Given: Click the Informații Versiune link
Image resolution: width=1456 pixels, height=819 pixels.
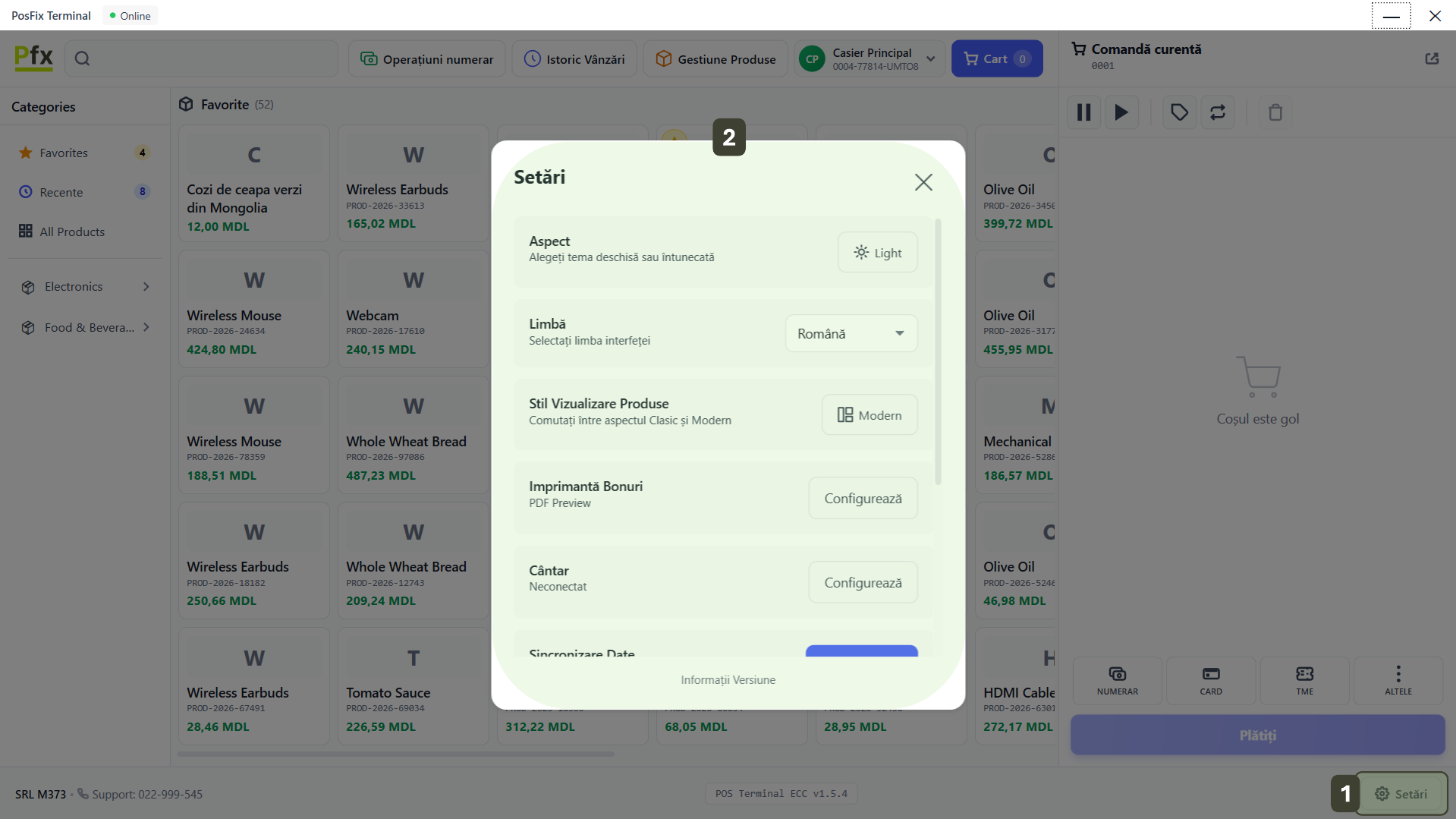Looking at the screenshot, I should click(728, 680).
